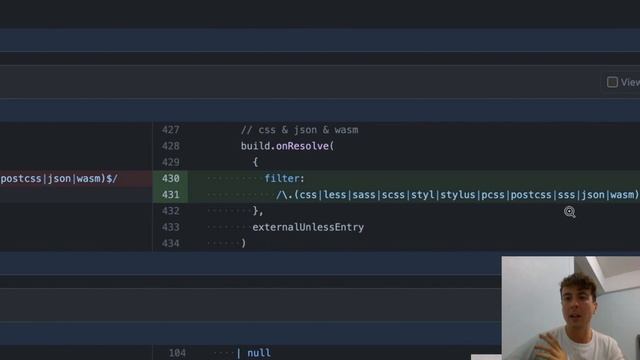Tick the Viewed checkbox for this file
This screenshot has height=360, width=640.
pyautogui.click(x=612, y=82)
